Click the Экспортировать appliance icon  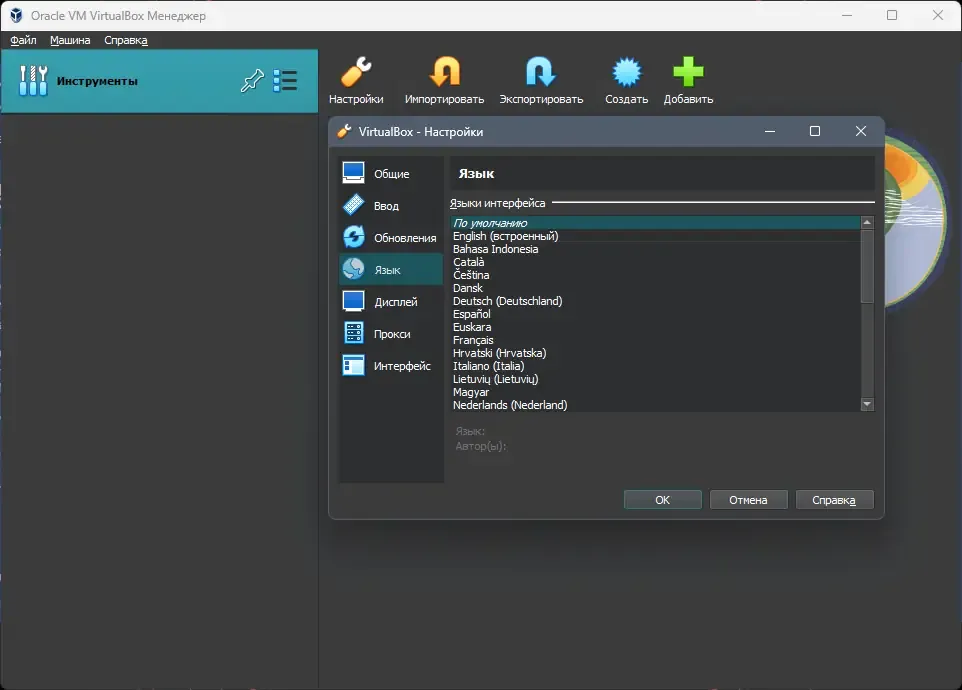click(541, 72)
